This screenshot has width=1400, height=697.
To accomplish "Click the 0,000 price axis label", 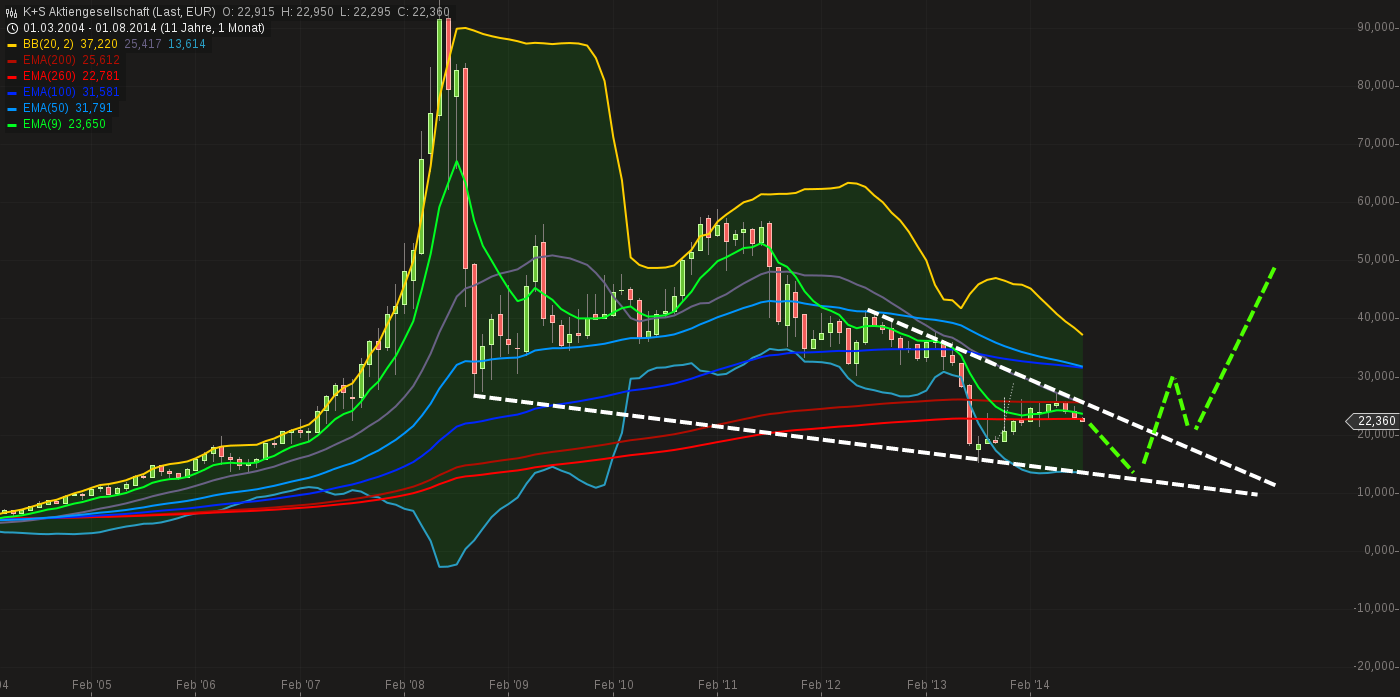I will click(x=1379, y=550).
